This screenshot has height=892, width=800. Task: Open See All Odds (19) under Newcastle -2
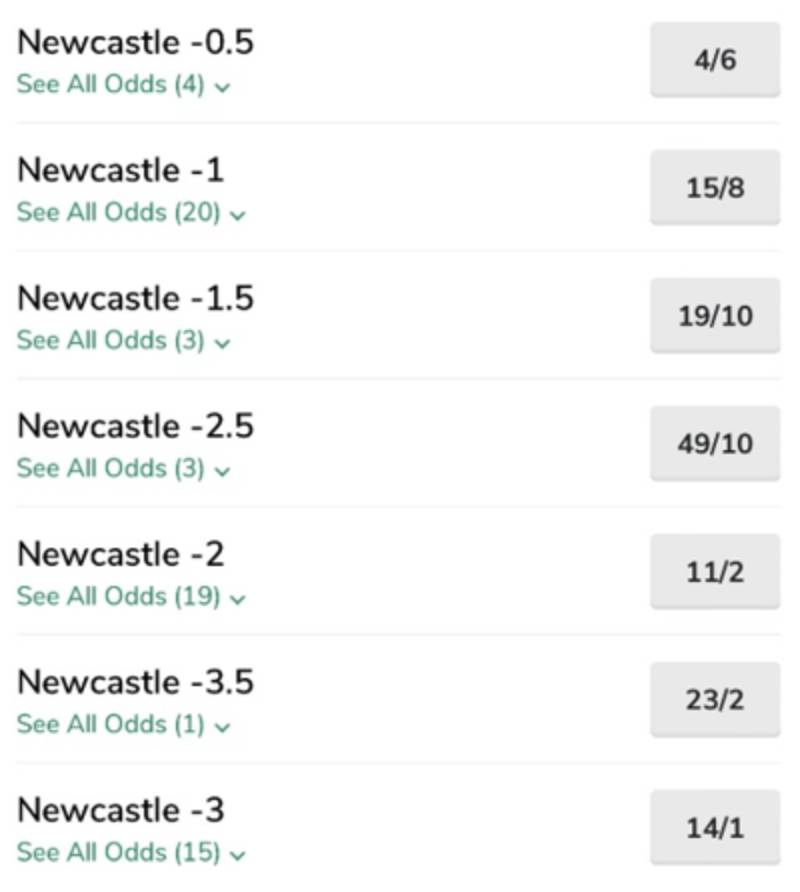(x=130, y=597)
